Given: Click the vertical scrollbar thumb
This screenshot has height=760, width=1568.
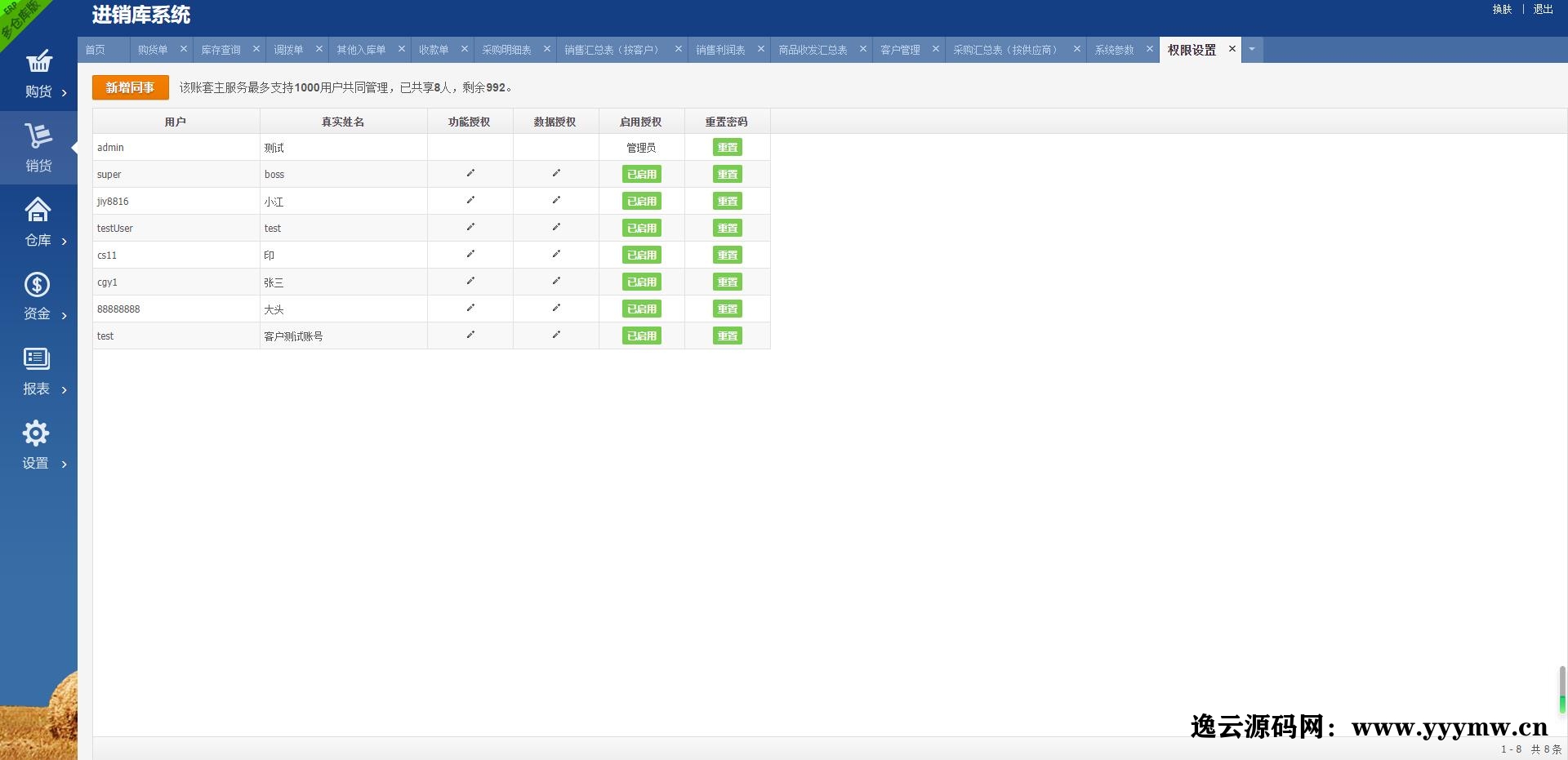Looking at the screenshot, I should click(1562, 691).
